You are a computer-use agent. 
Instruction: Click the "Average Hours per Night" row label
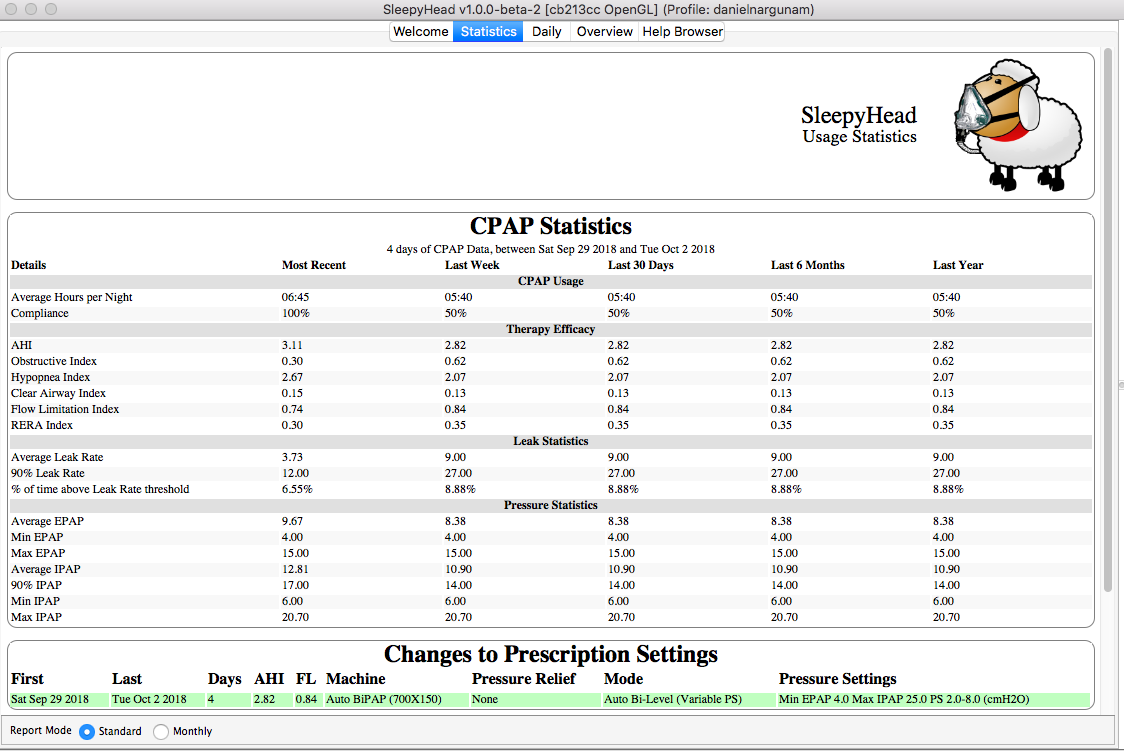72,297
